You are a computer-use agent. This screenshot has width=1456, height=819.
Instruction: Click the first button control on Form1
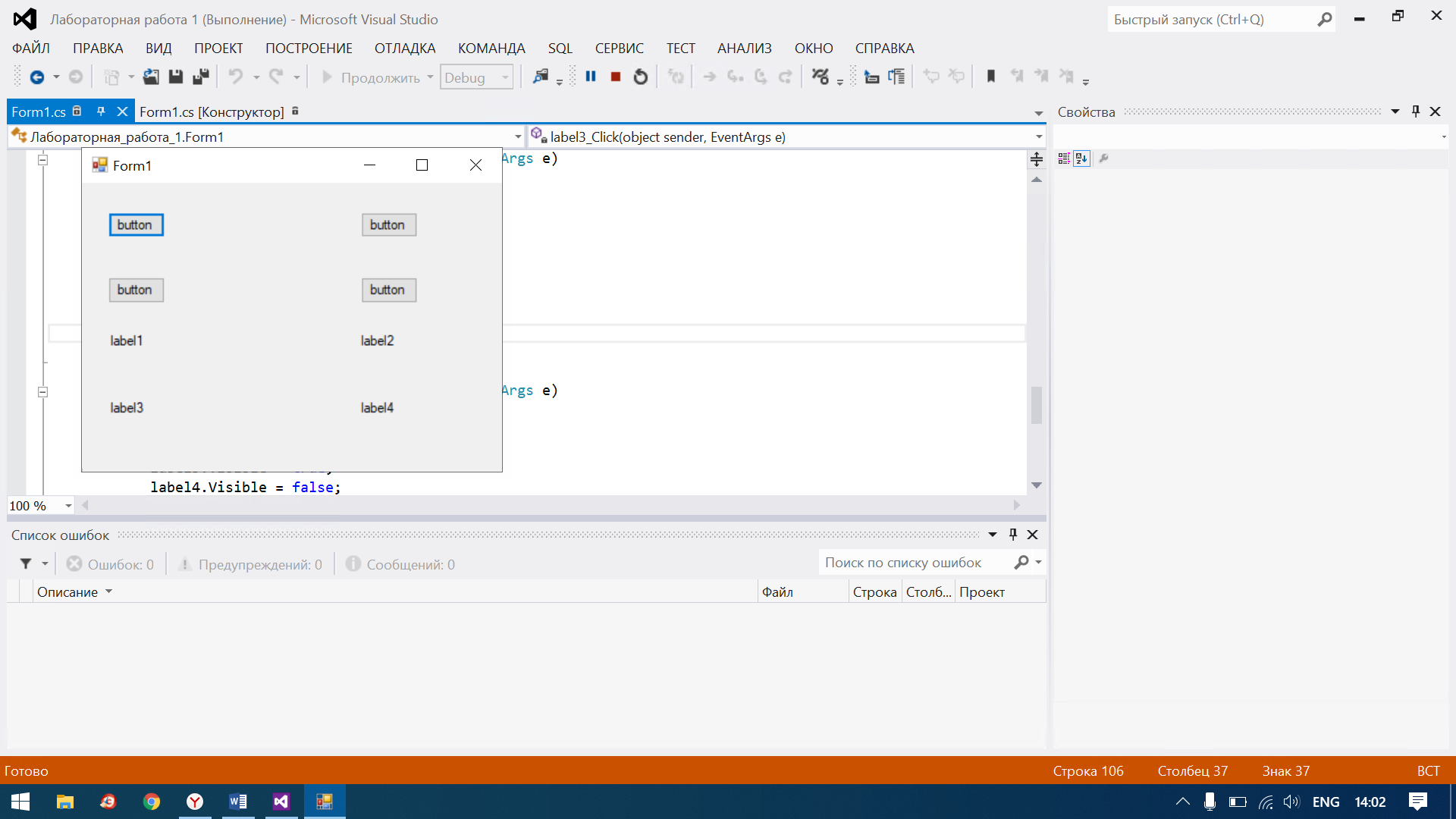pyautogui.click(x=134, y=224)
